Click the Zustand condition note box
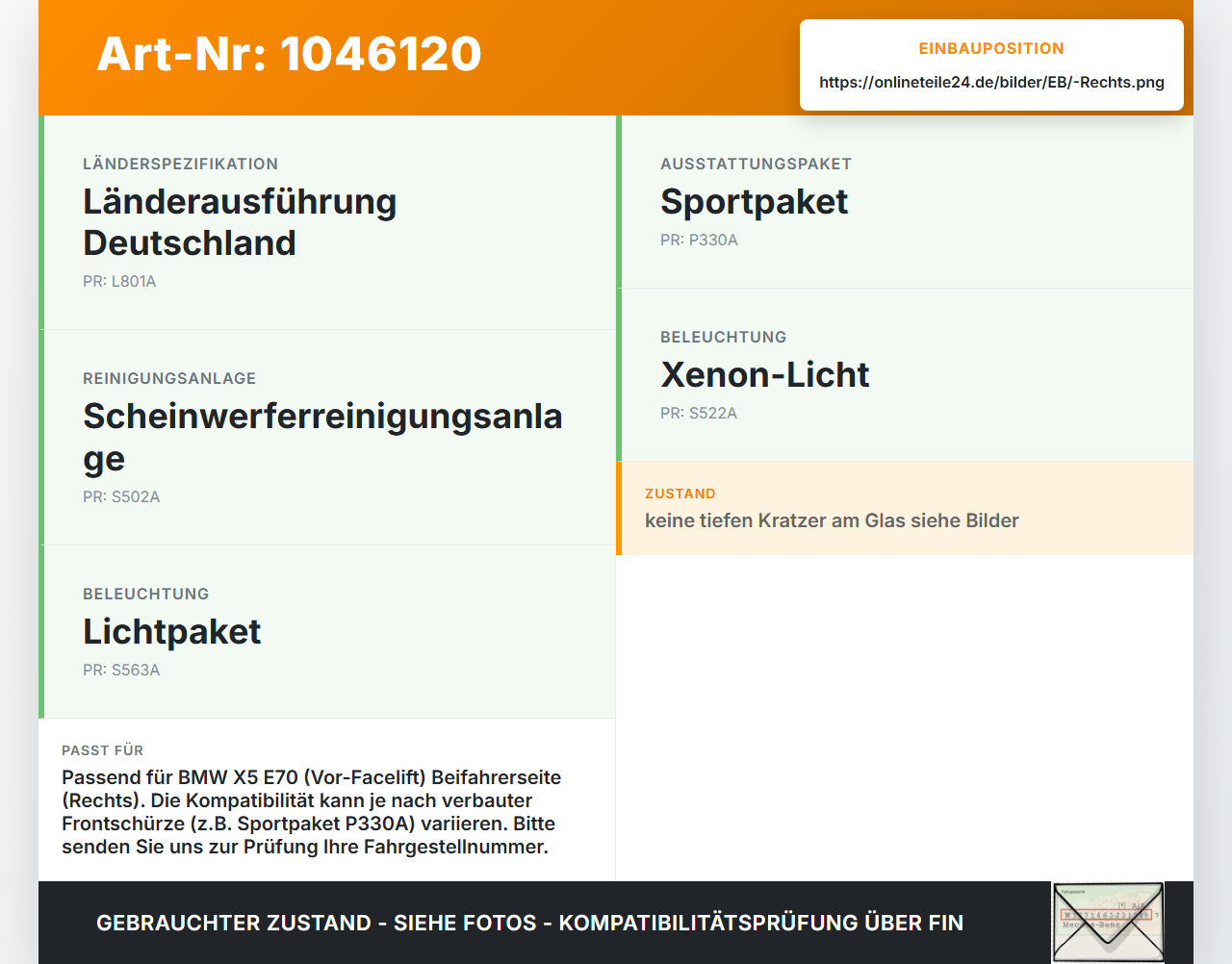This screenshot has height=964, width=1232. (x=905, y=508)
